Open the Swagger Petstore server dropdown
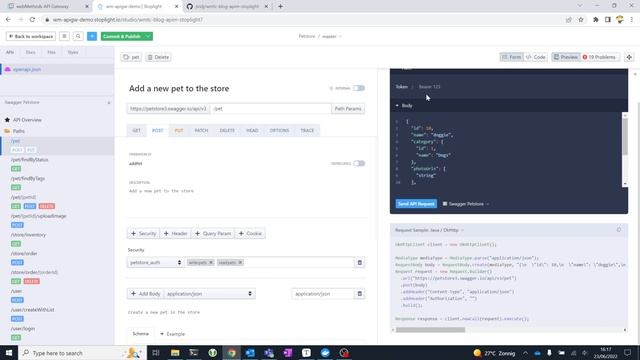Image resolution: width=640 pixels, height=360 pixels. (x=466, y=204)
